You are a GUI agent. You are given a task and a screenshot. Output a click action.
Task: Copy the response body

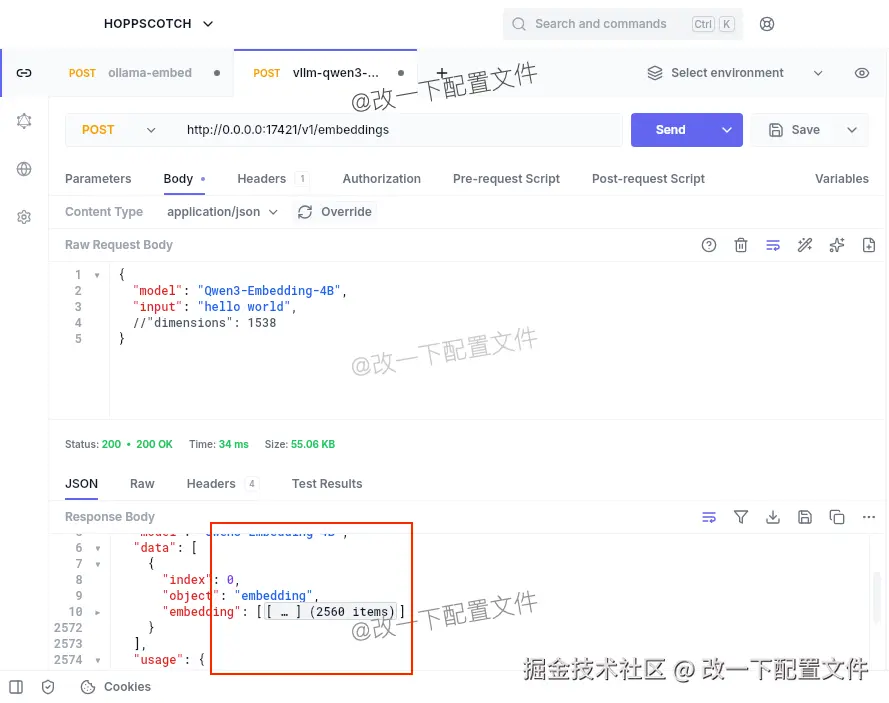[837, 517]
